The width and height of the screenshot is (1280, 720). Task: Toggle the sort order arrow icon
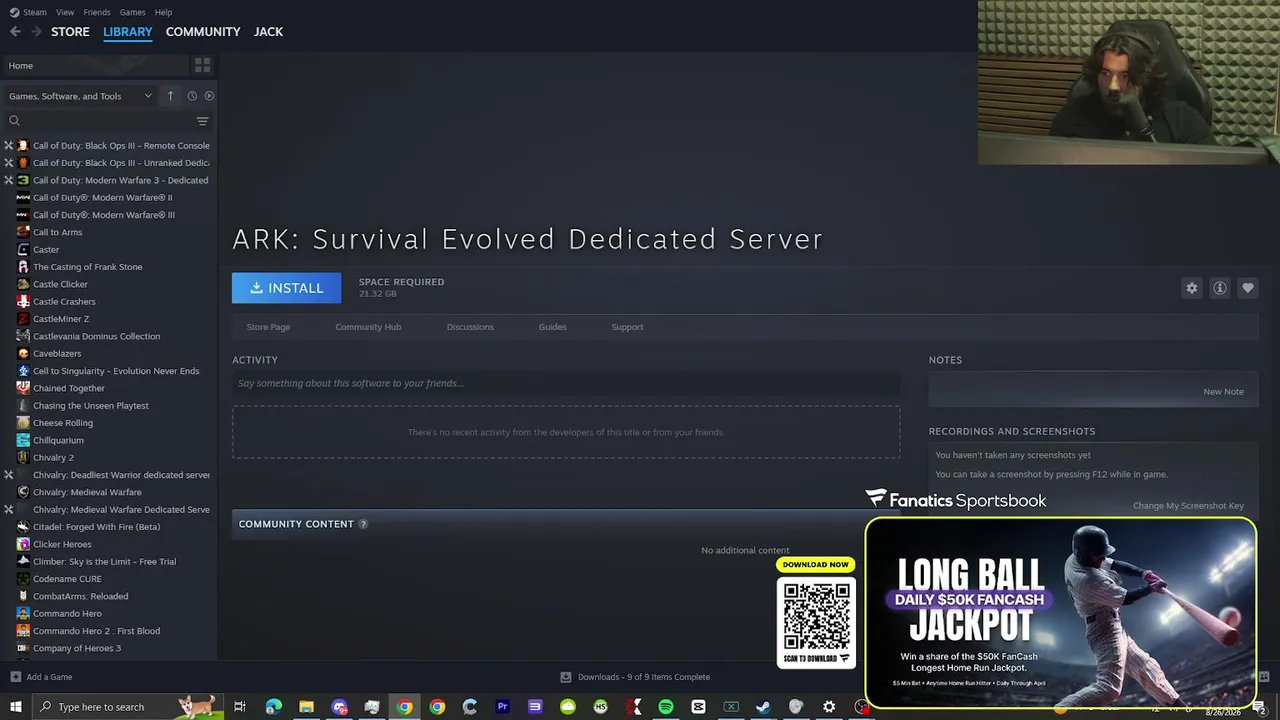click(170, 96)
